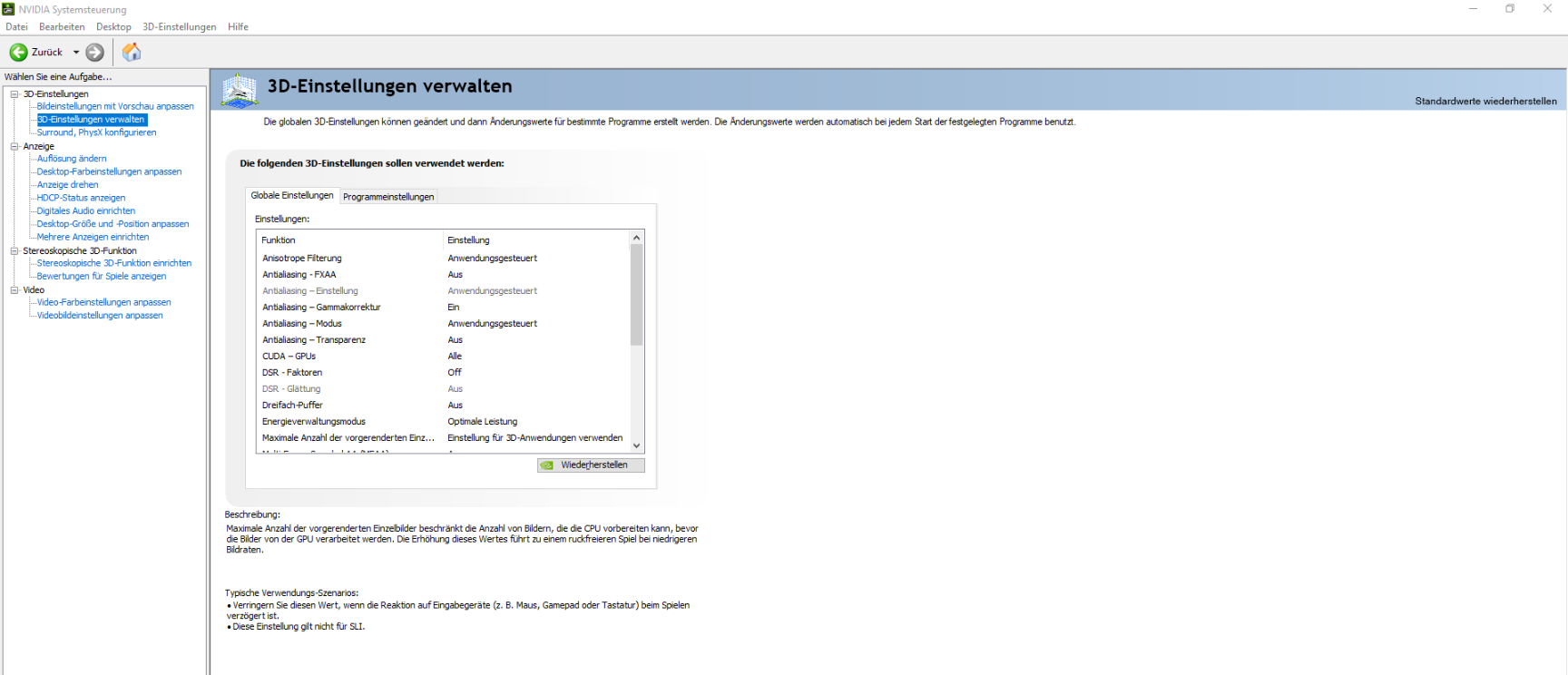Select Antialiasing – Transparenz row

coord(444,340)
